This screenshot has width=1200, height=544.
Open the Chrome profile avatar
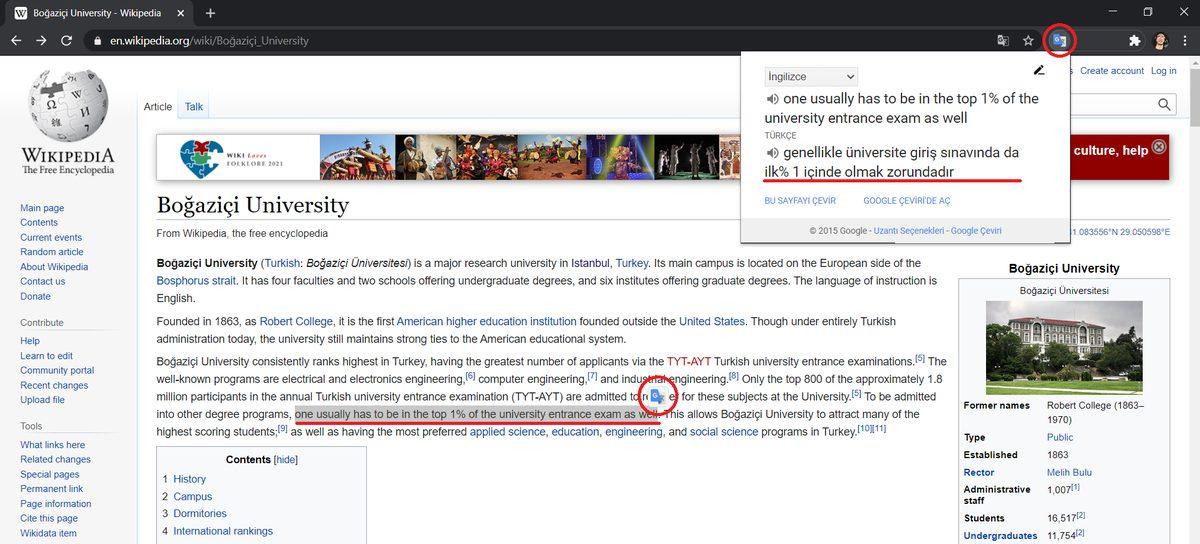click(x=1161, y=41)
